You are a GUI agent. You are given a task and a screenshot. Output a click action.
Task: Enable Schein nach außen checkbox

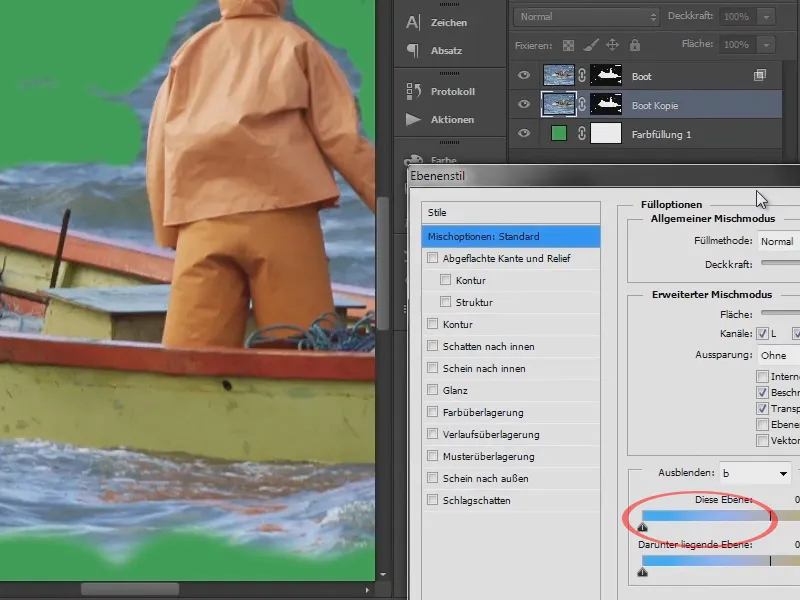point(433,478)
